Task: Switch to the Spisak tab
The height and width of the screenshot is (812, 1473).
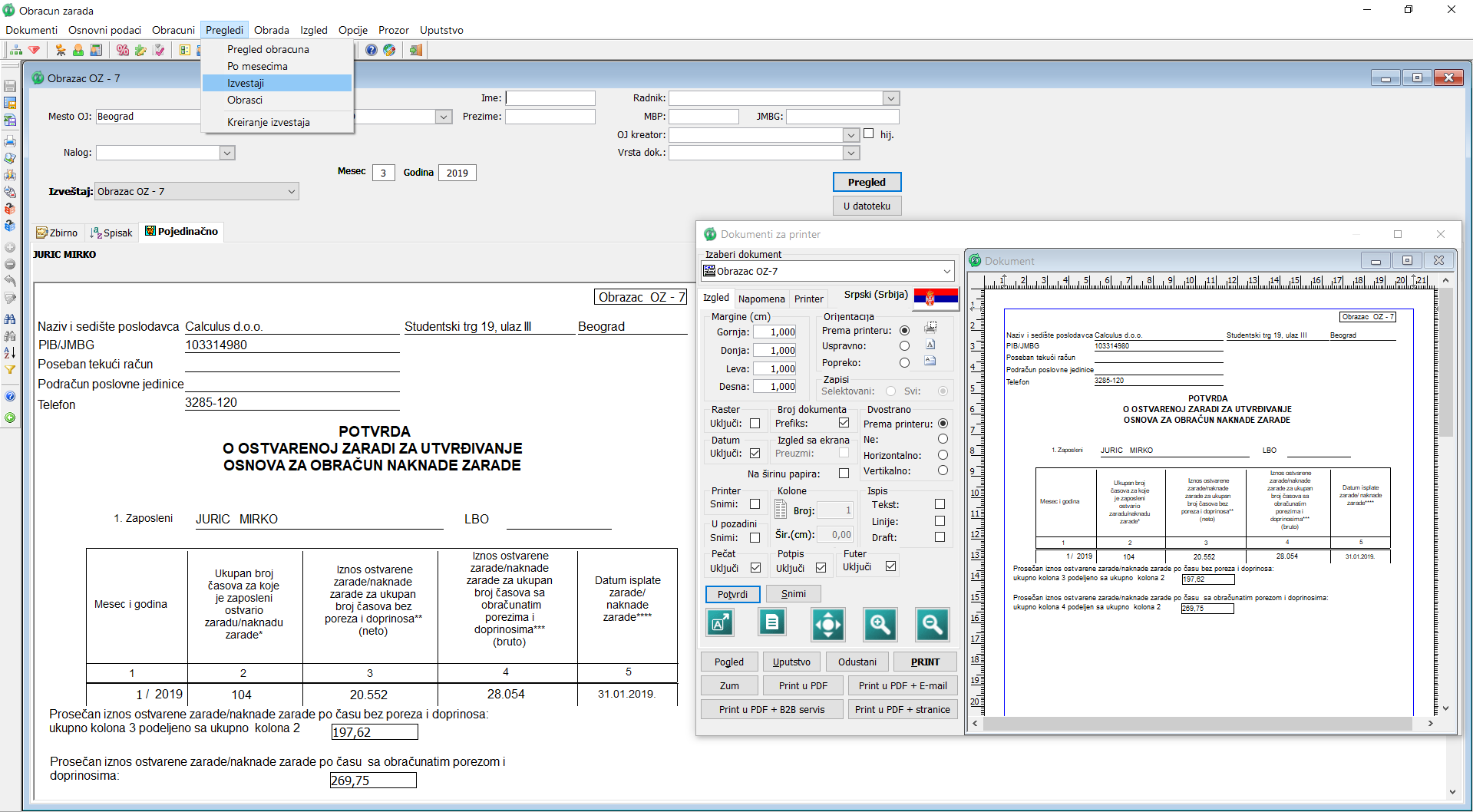Action: coord(112,233)
